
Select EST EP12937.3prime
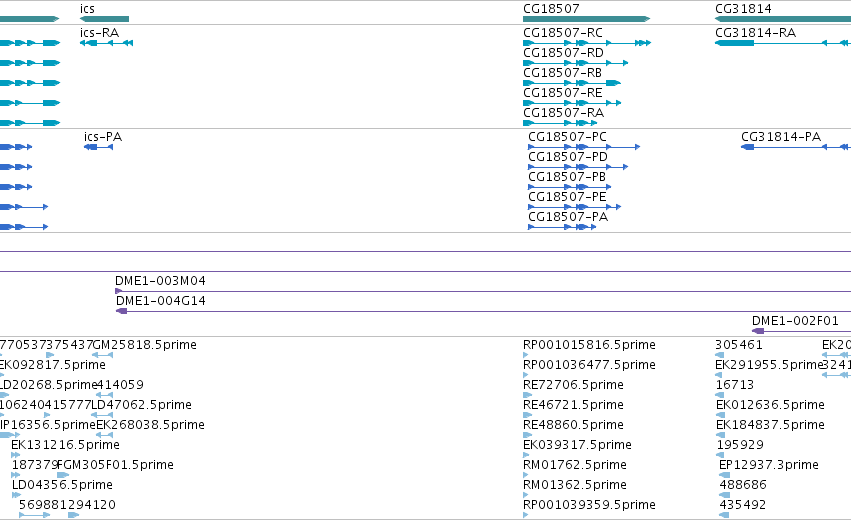coord(769,465)
